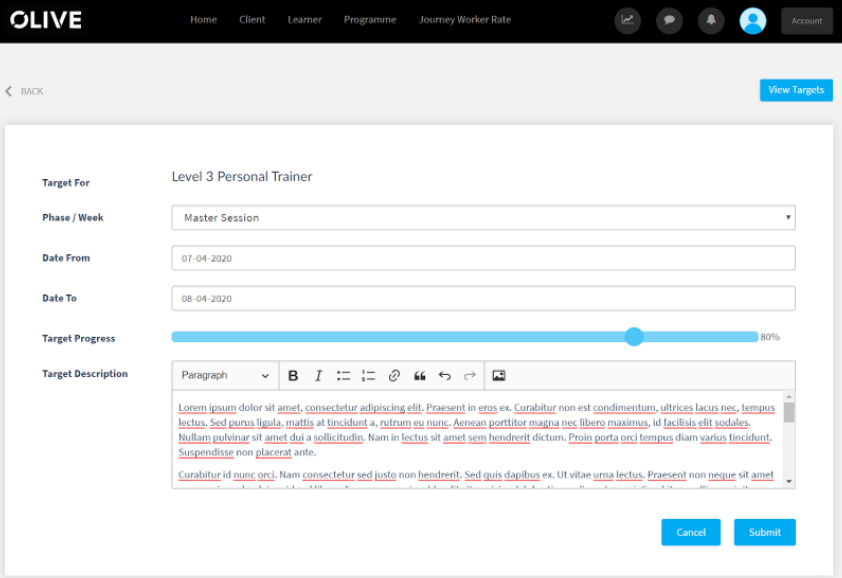Expand the Phase / Week Master Session dropdown
The image size is (842, 578).
[483, 217]
